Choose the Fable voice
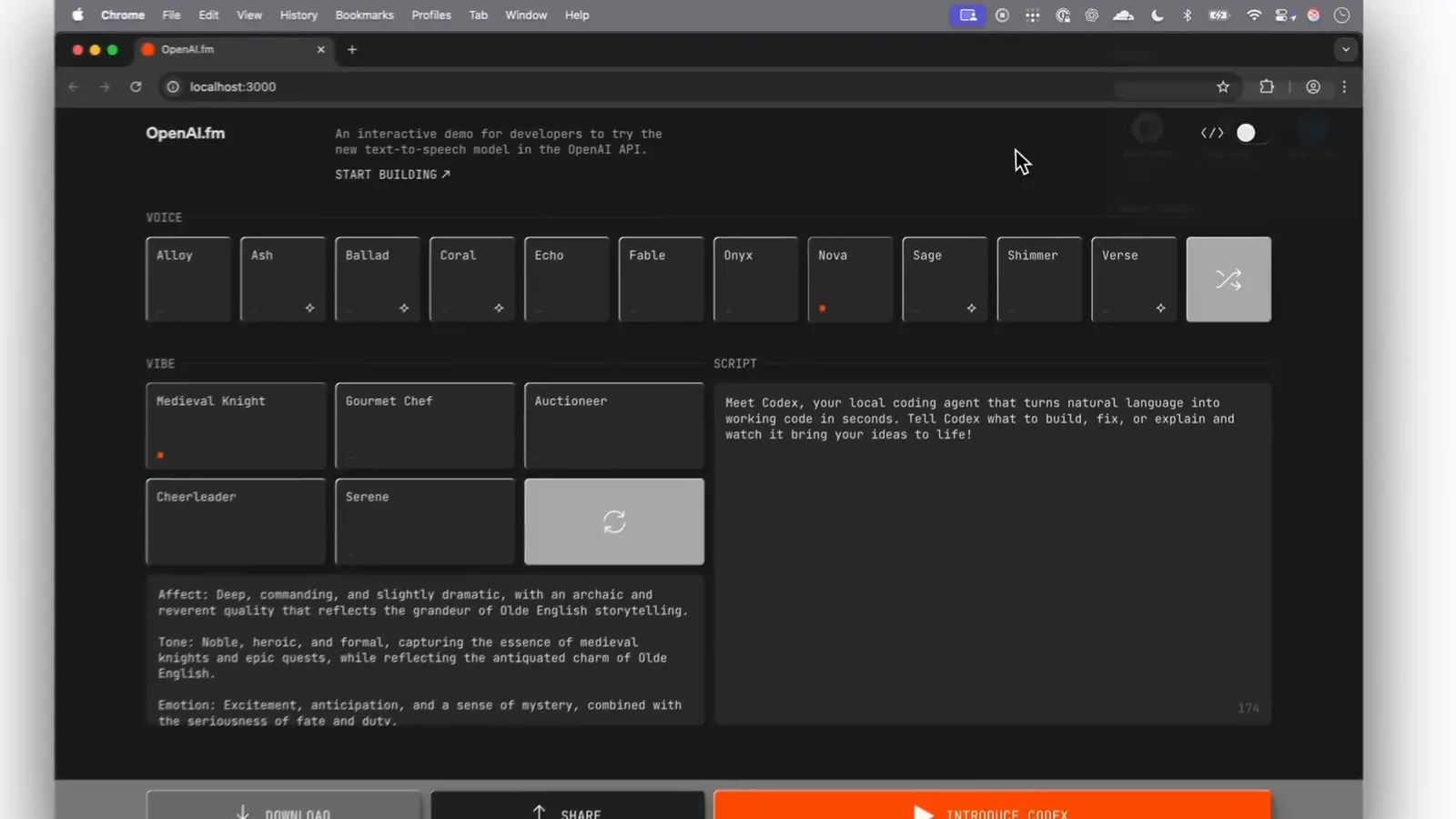The width and height of the screenshot is (1456, 819). (662, 279)
